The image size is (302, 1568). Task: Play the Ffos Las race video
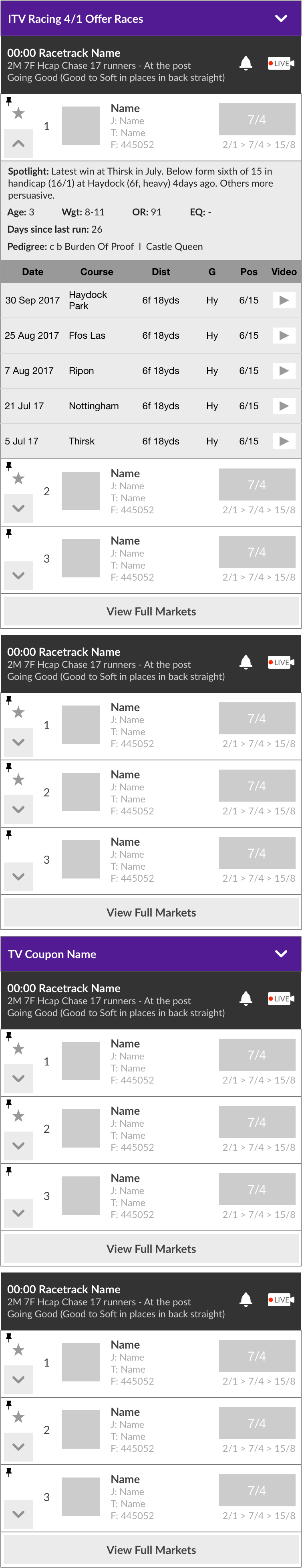coord(283,336)
